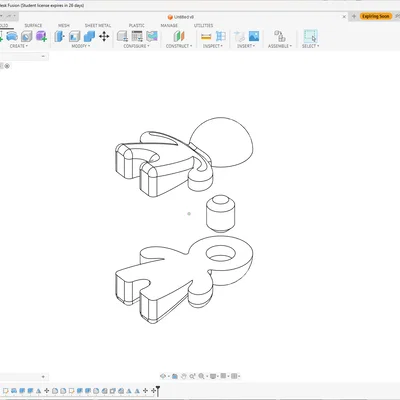The width and height of the screenshot is (400, 400).
Task: Click the Insert Derive icon
Action: point(239,36)
